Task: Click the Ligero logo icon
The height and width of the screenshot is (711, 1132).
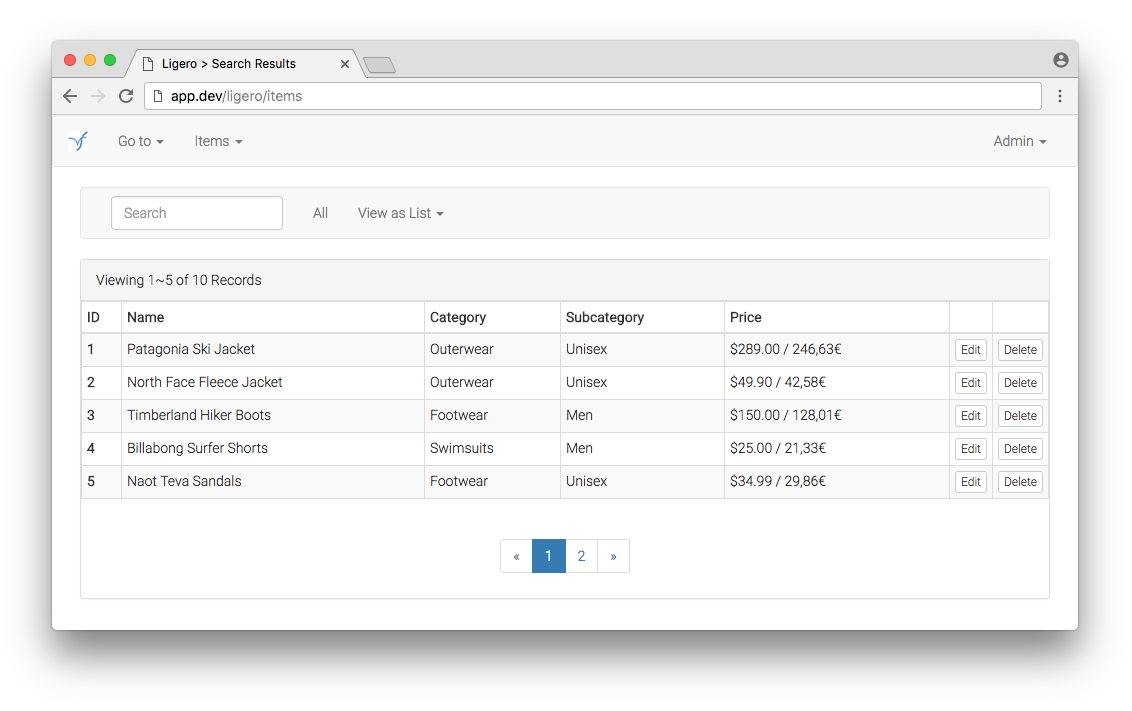Action: point(78,141)
